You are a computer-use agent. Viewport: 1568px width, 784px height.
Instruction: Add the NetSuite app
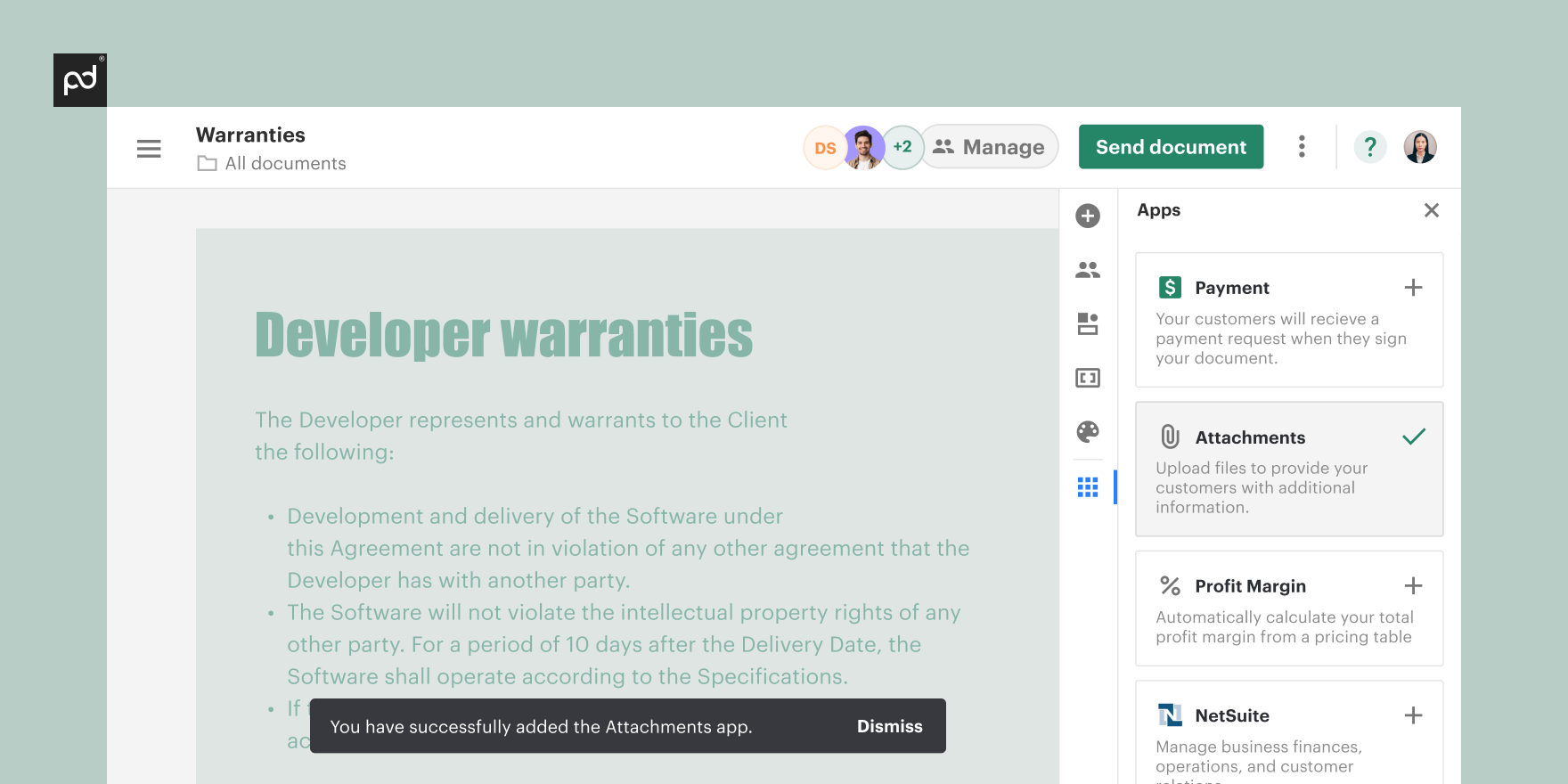pyautogui.click(x=1413, y=715)
